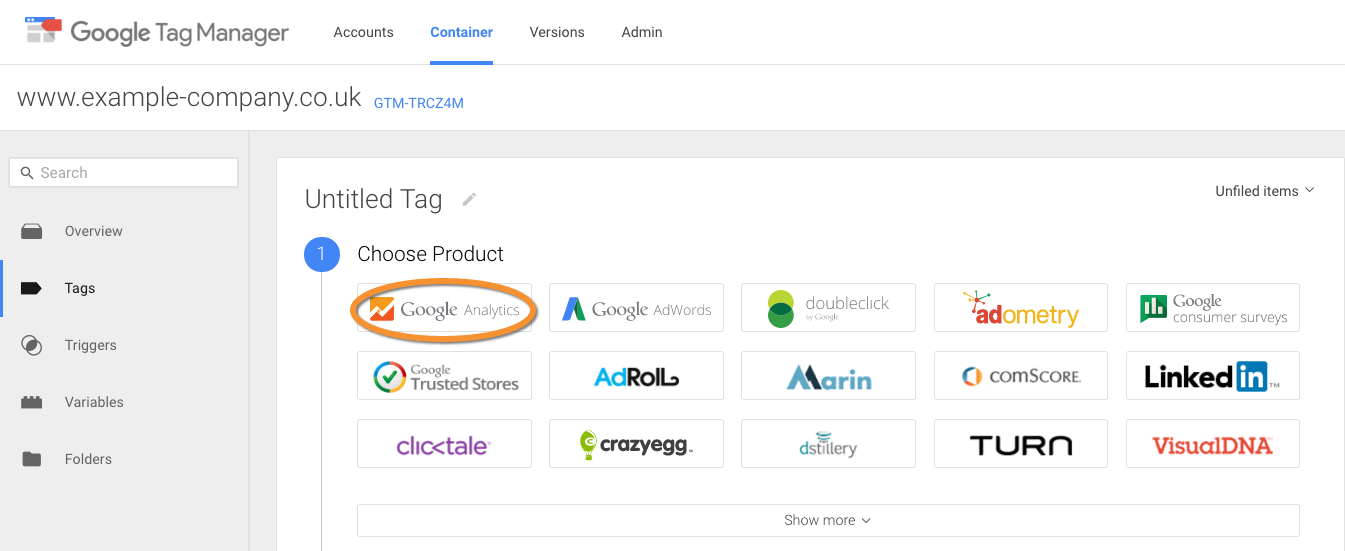The image size is (1345, 551).
Task: Pick the DoubleClick product tile
Action: click(828, 308)
